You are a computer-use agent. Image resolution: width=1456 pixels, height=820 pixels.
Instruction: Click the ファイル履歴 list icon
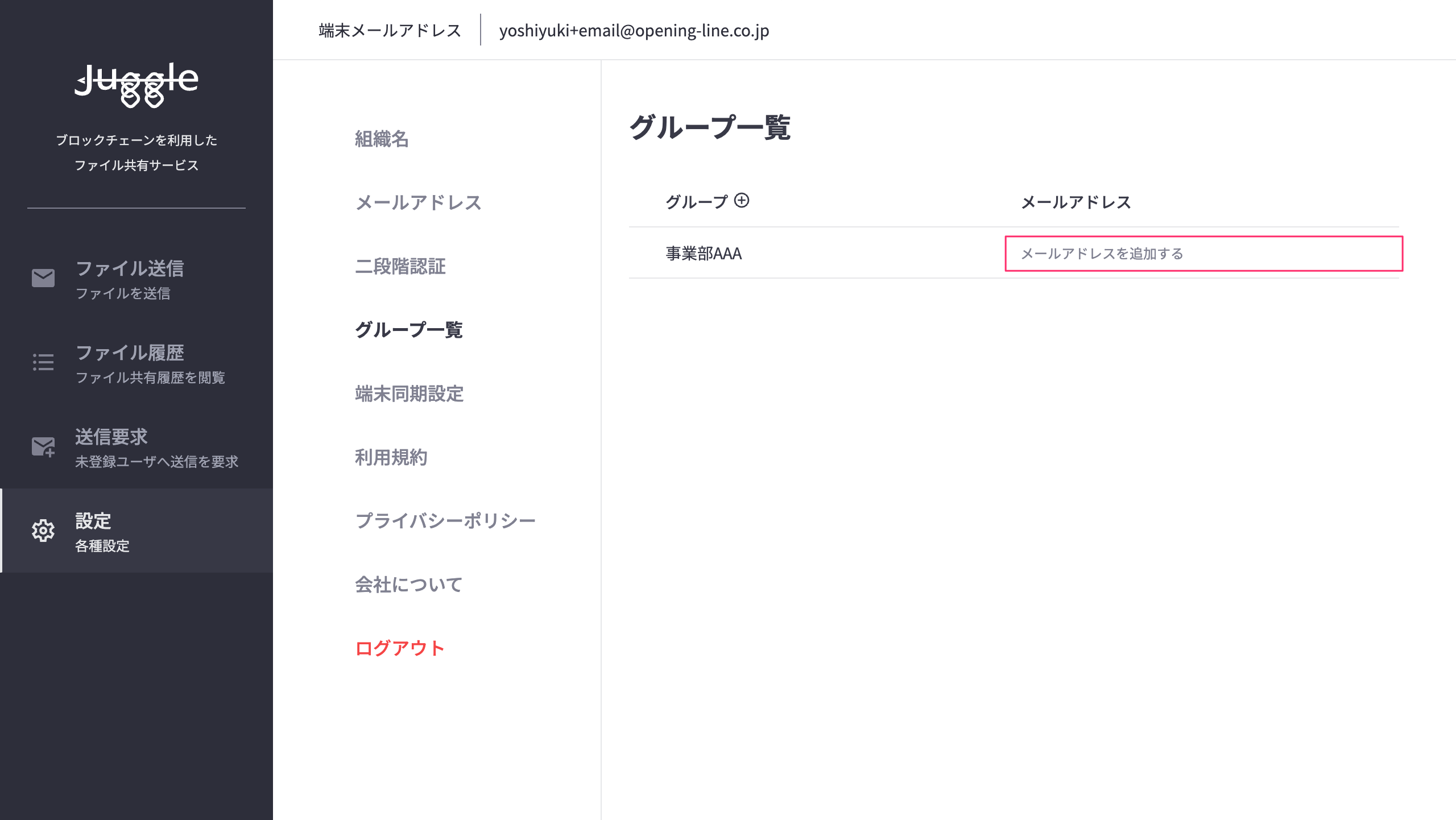(x=43, y=362)
